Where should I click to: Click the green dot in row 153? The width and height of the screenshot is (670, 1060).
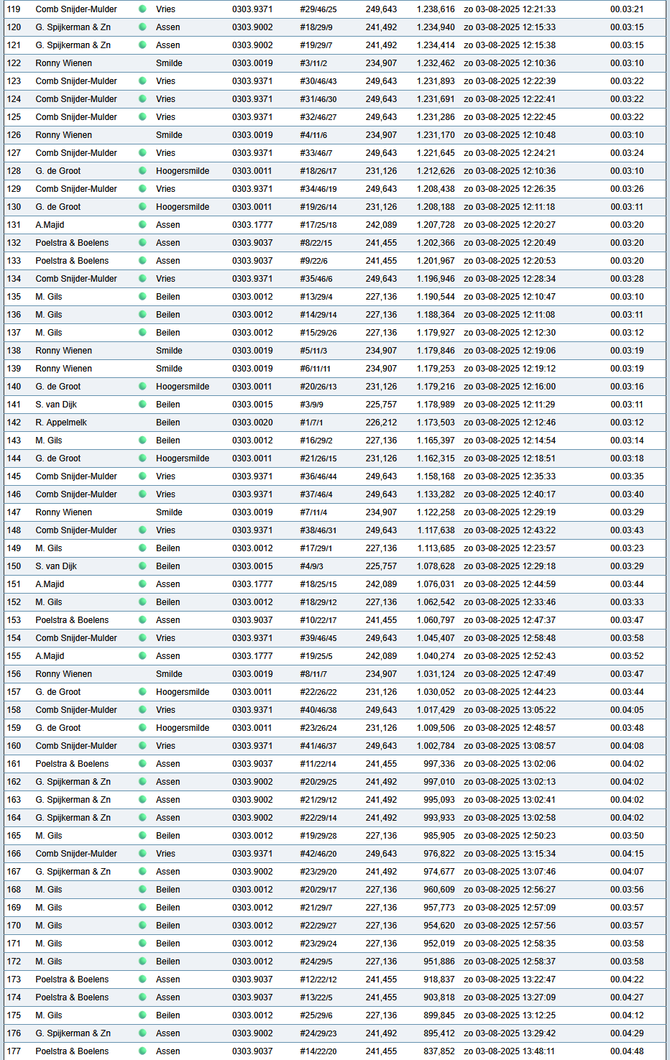pos(142,620)
